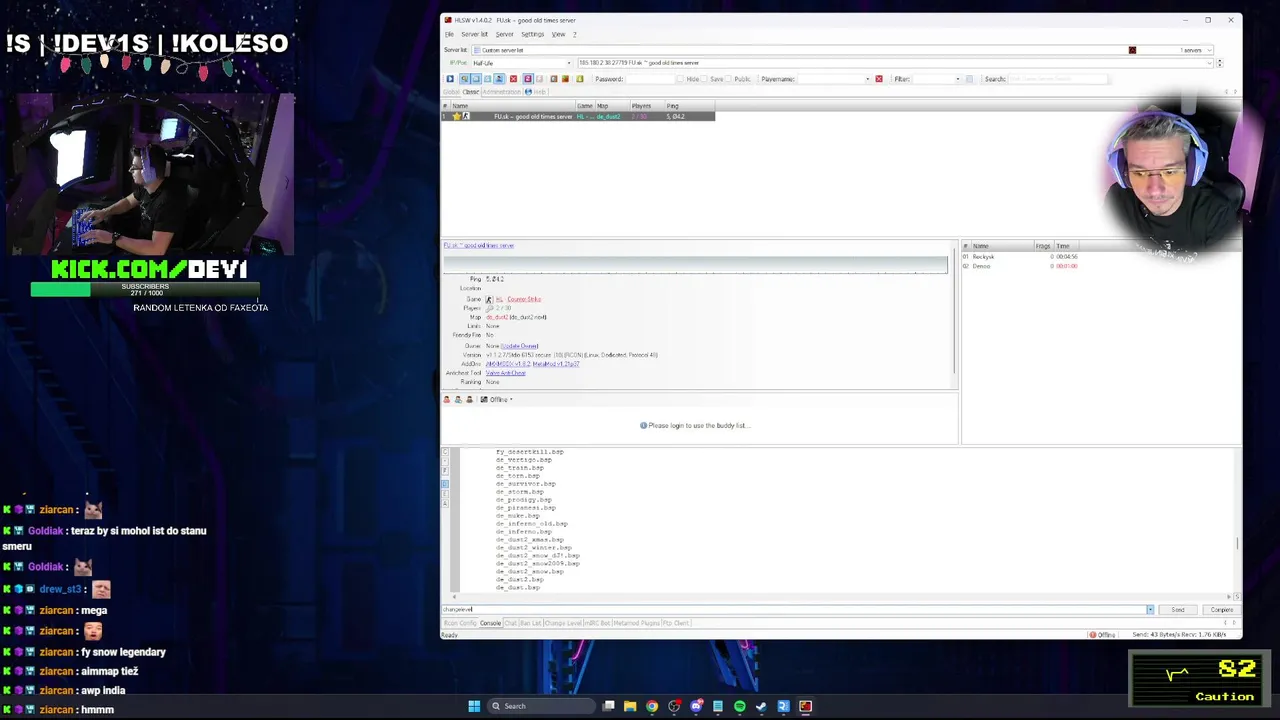Click the console command input field
Viewport: 1280px width, 720px height.
(x=795, y=609)
